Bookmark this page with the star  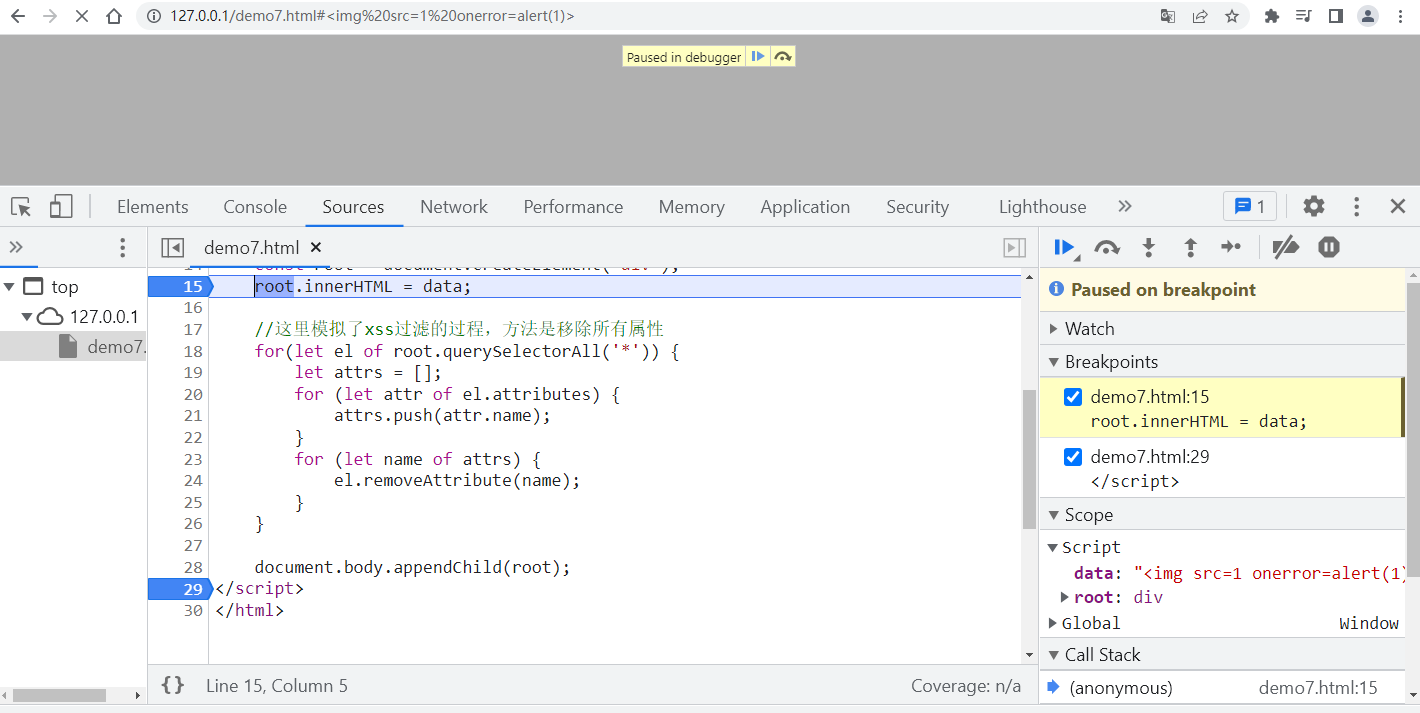coord(1232,16)
